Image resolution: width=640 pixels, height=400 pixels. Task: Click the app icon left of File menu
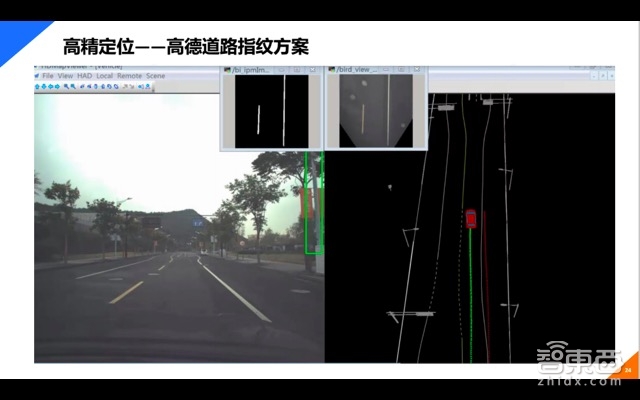(x=38, y=76)
